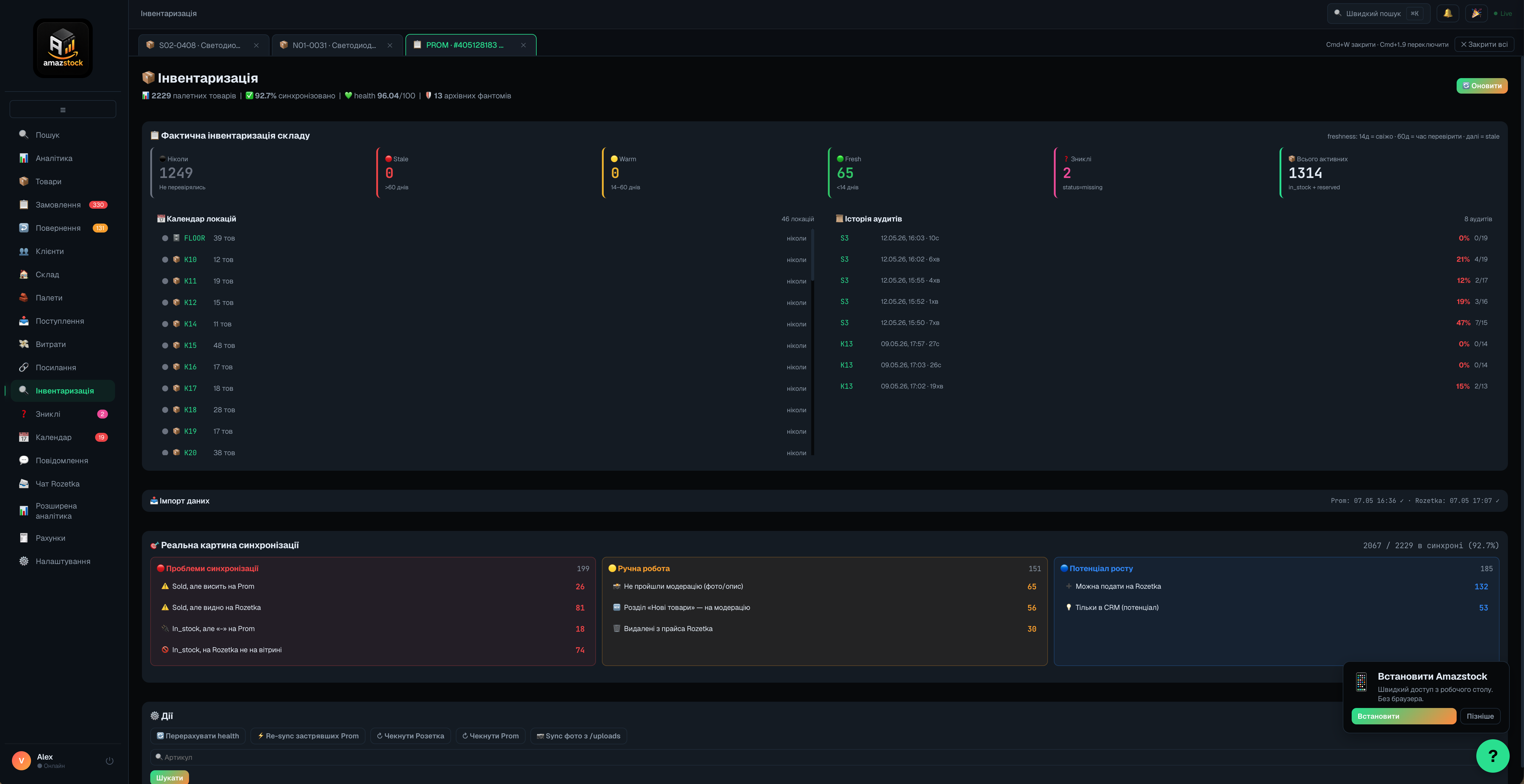Click the Шукати search button
This screenshot has height=784, width=1524.
(x=169, y=777)
